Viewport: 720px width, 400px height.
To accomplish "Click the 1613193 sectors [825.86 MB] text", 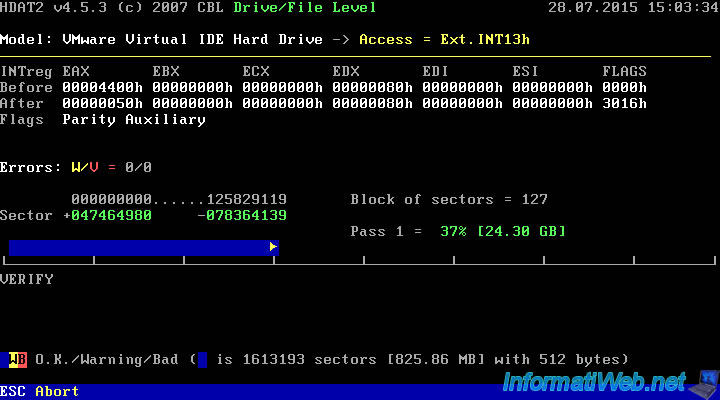I will (364, 360).
